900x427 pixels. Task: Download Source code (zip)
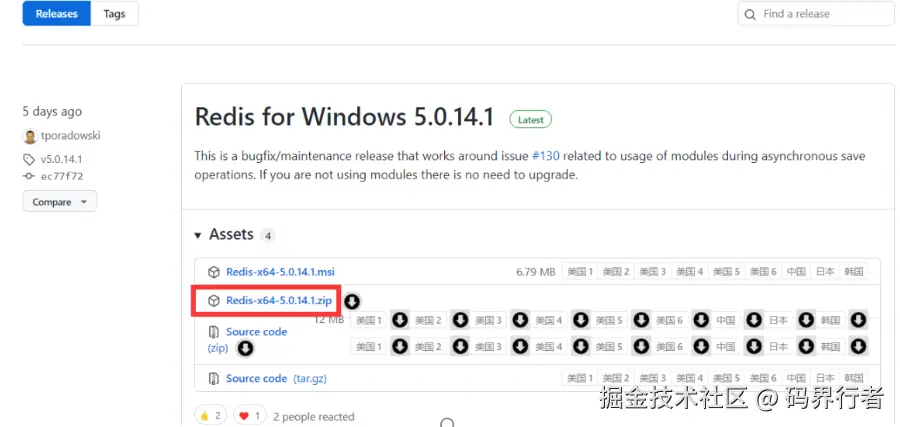pos(257,332)
